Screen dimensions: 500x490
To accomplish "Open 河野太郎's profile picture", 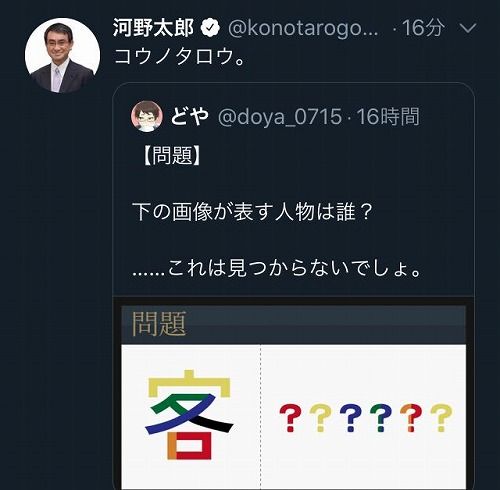I will pyautogui.click(x=62, y=55).
